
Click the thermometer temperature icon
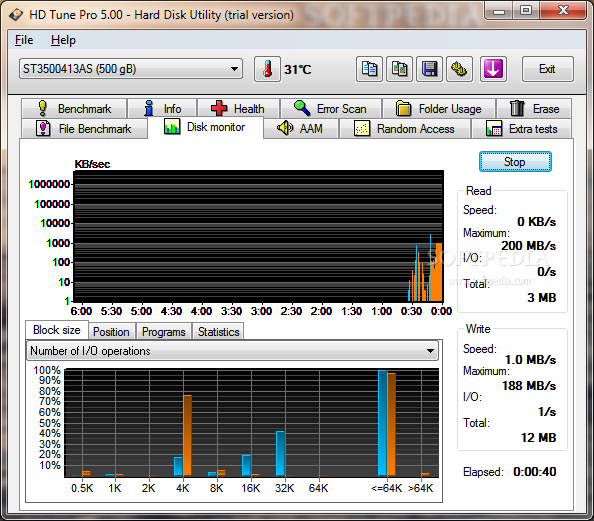coord(267,69)
